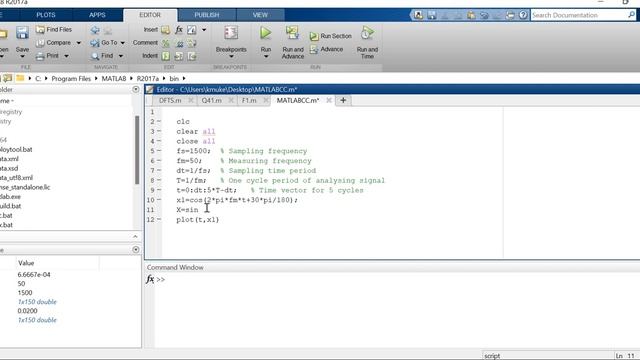Switch to the PLOTS tab

(46, 15)
